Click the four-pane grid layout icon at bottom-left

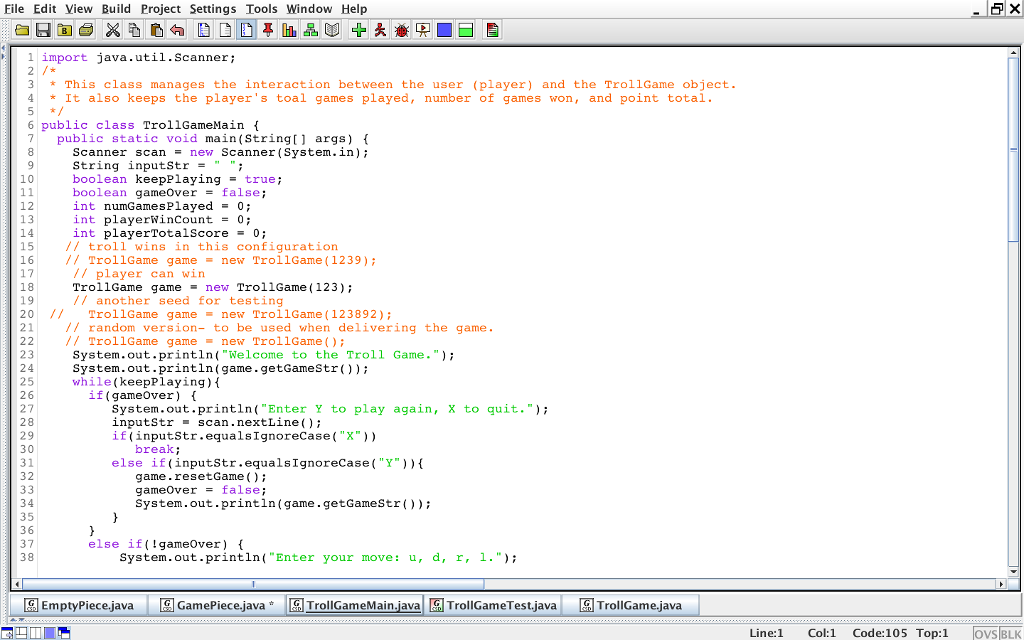pos(21,633)
